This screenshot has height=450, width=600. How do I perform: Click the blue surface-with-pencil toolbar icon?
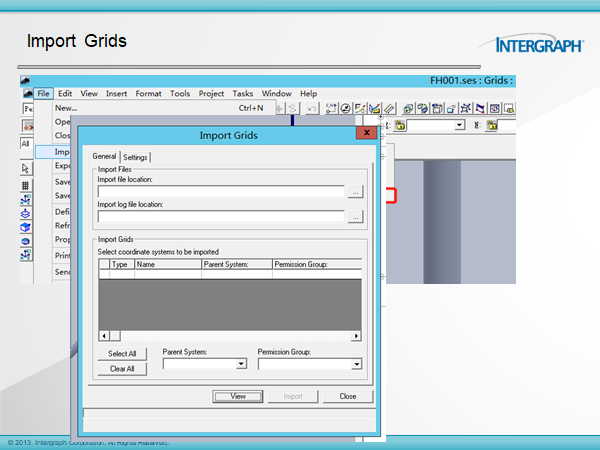point(375,109)
